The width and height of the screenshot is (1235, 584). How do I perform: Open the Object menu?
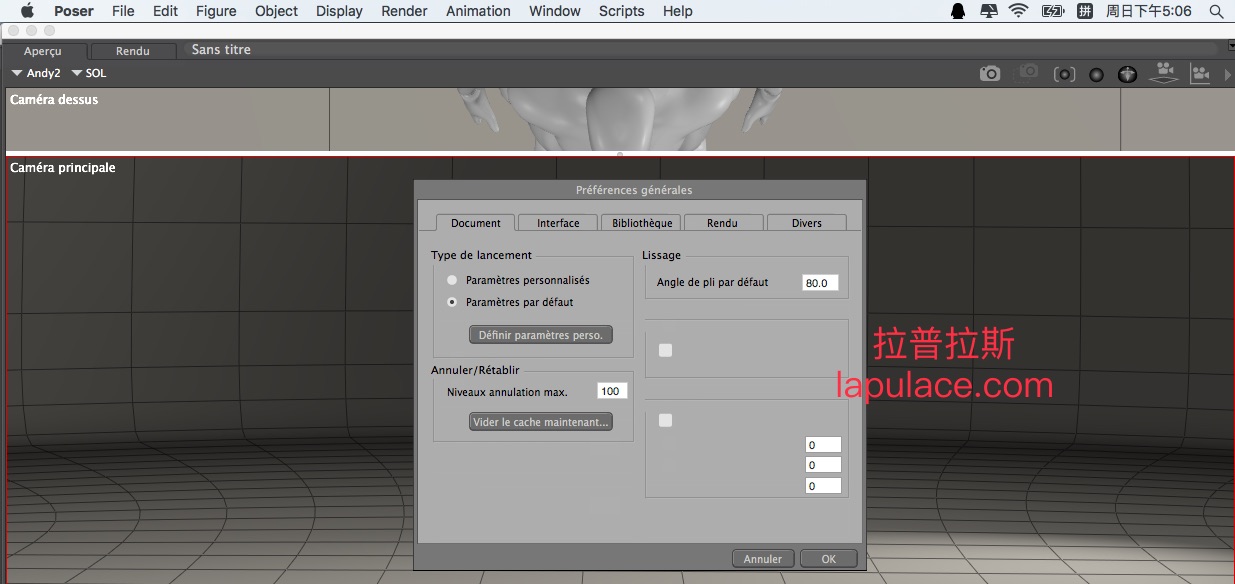coord(277,11)
